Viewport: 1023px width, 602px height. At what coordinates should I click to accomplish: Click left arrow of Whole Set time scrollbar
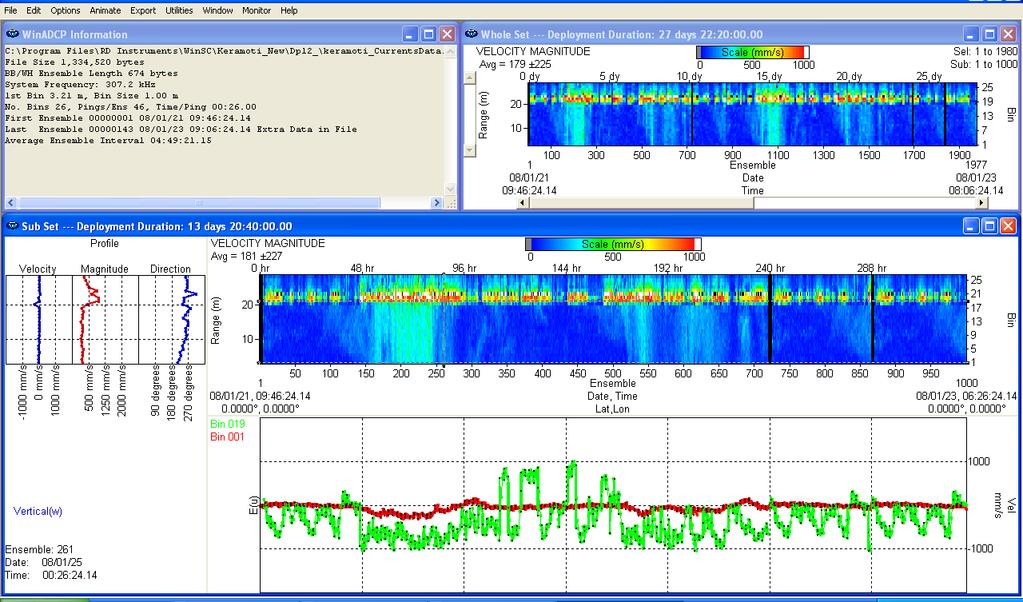click(x=522, y=203)
